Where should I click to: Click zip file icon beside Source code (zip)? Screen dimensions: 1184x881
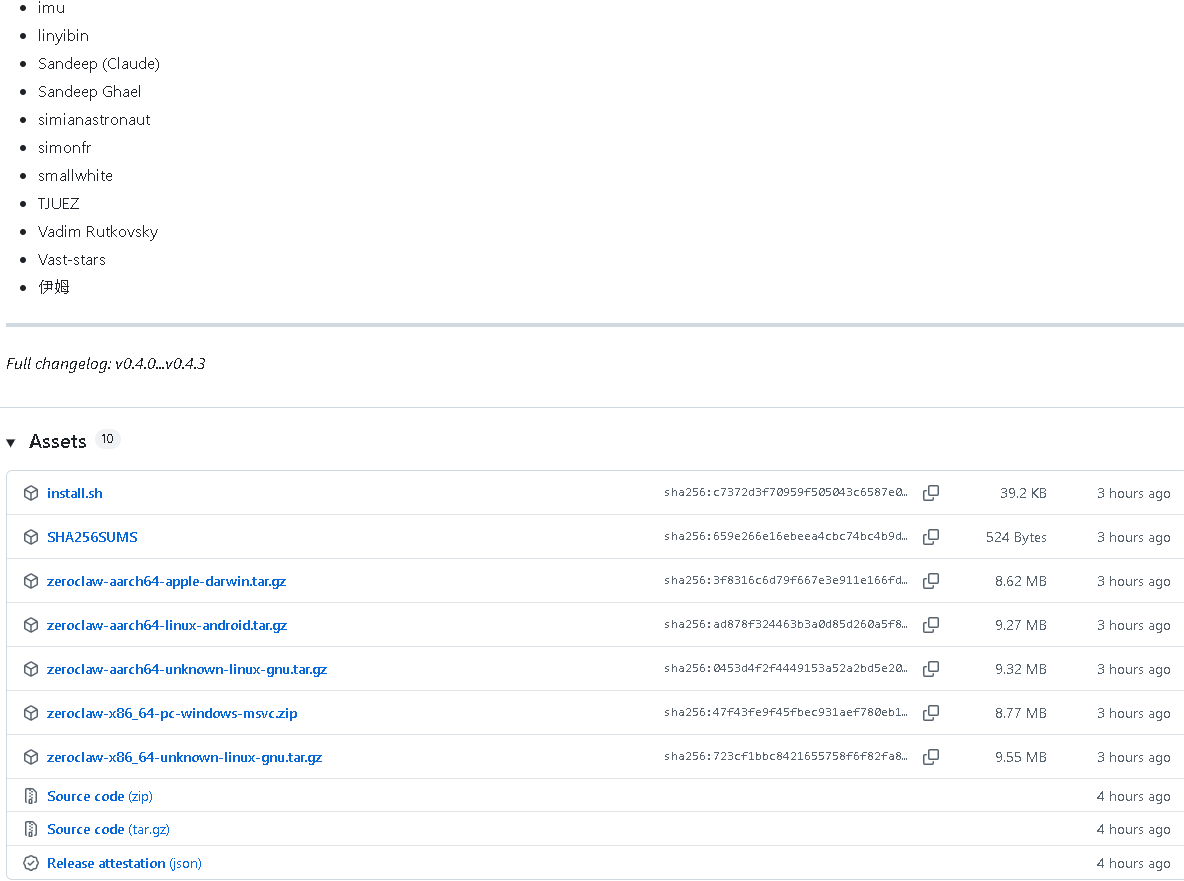coord(31,796)
